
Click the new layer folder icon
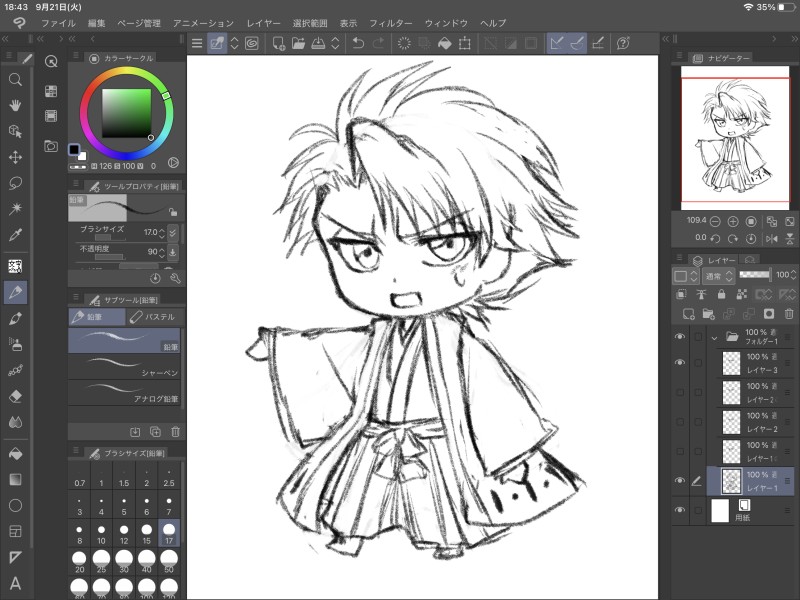pos(708,314)
